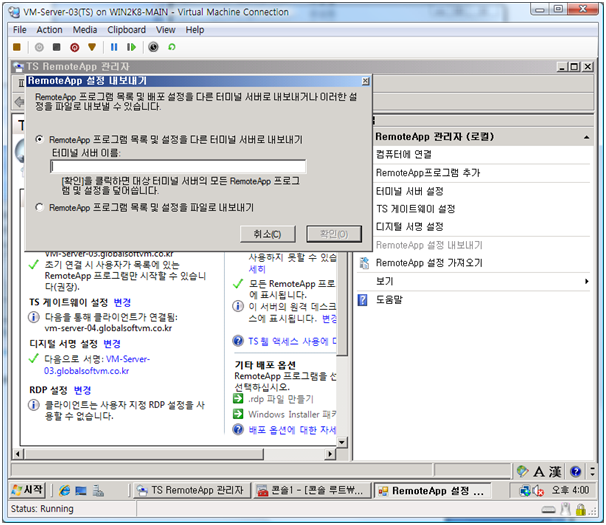Open Internet Explorer from quick launch
The width and height of the screenshot is (606, 525).
(x=64, y=491)
